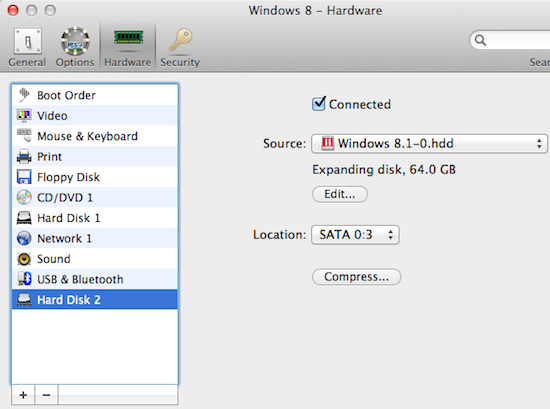Screen dimensions: 550x409
Task: Add new hardware with plus button
Action: click(23, 395)
